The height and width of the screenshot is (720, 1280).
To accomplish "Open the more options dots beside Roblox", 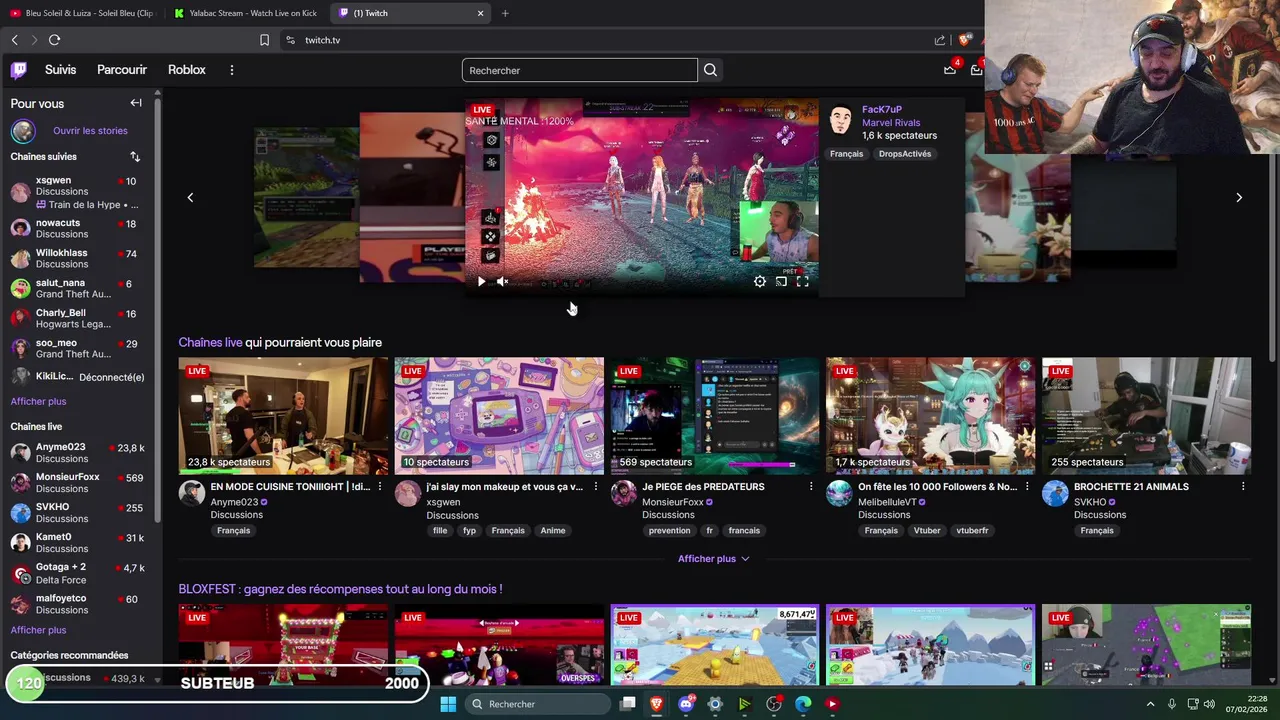I will click(x=232, y=70).
